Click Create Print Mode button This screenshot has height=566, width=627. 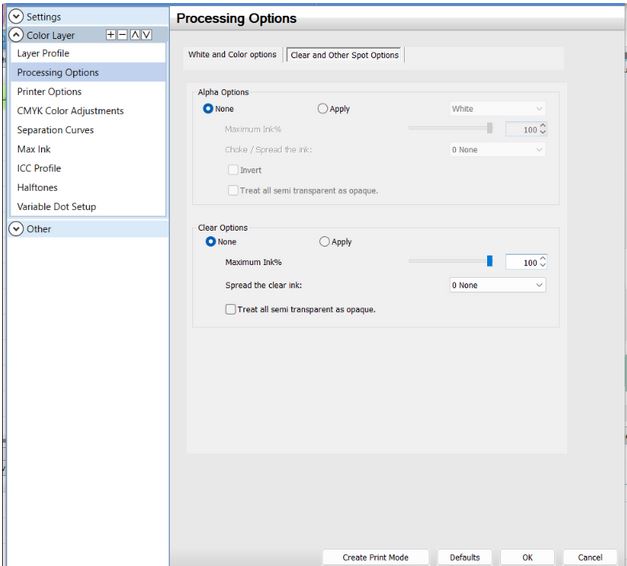tap(375, 557)
